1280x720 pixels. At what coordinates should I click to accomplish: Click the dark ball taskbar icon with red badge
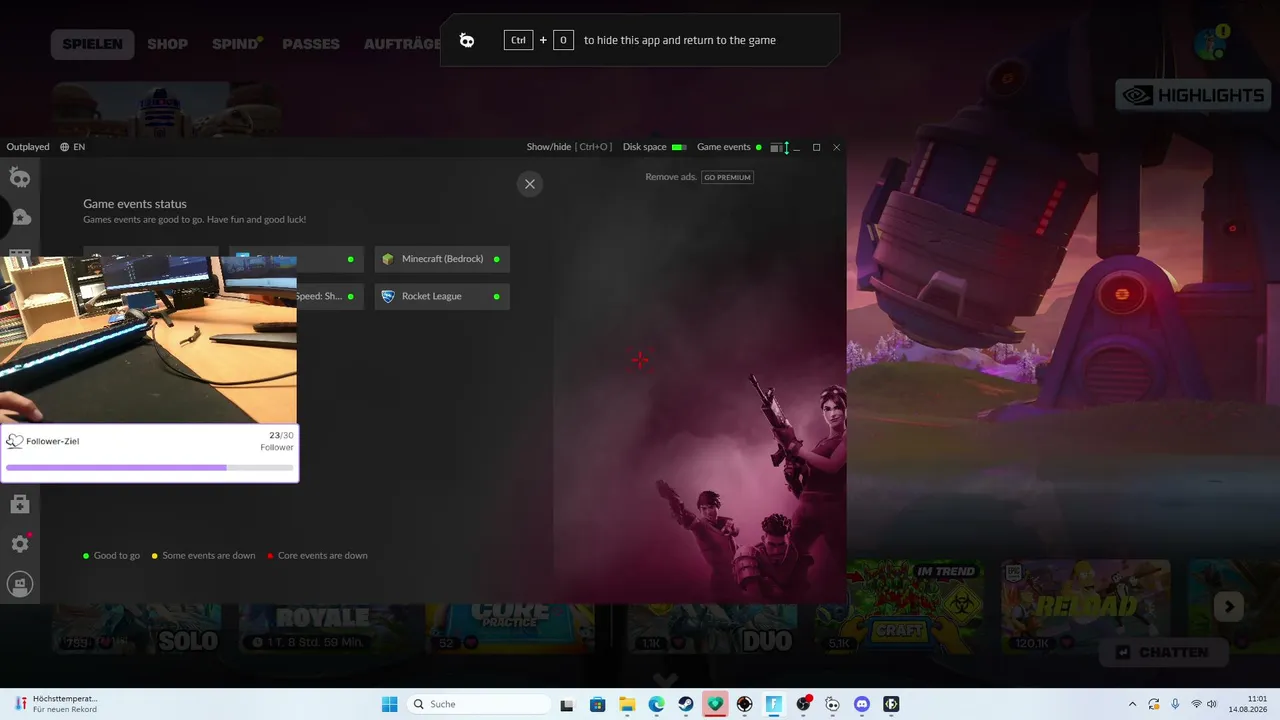point(803,704)
